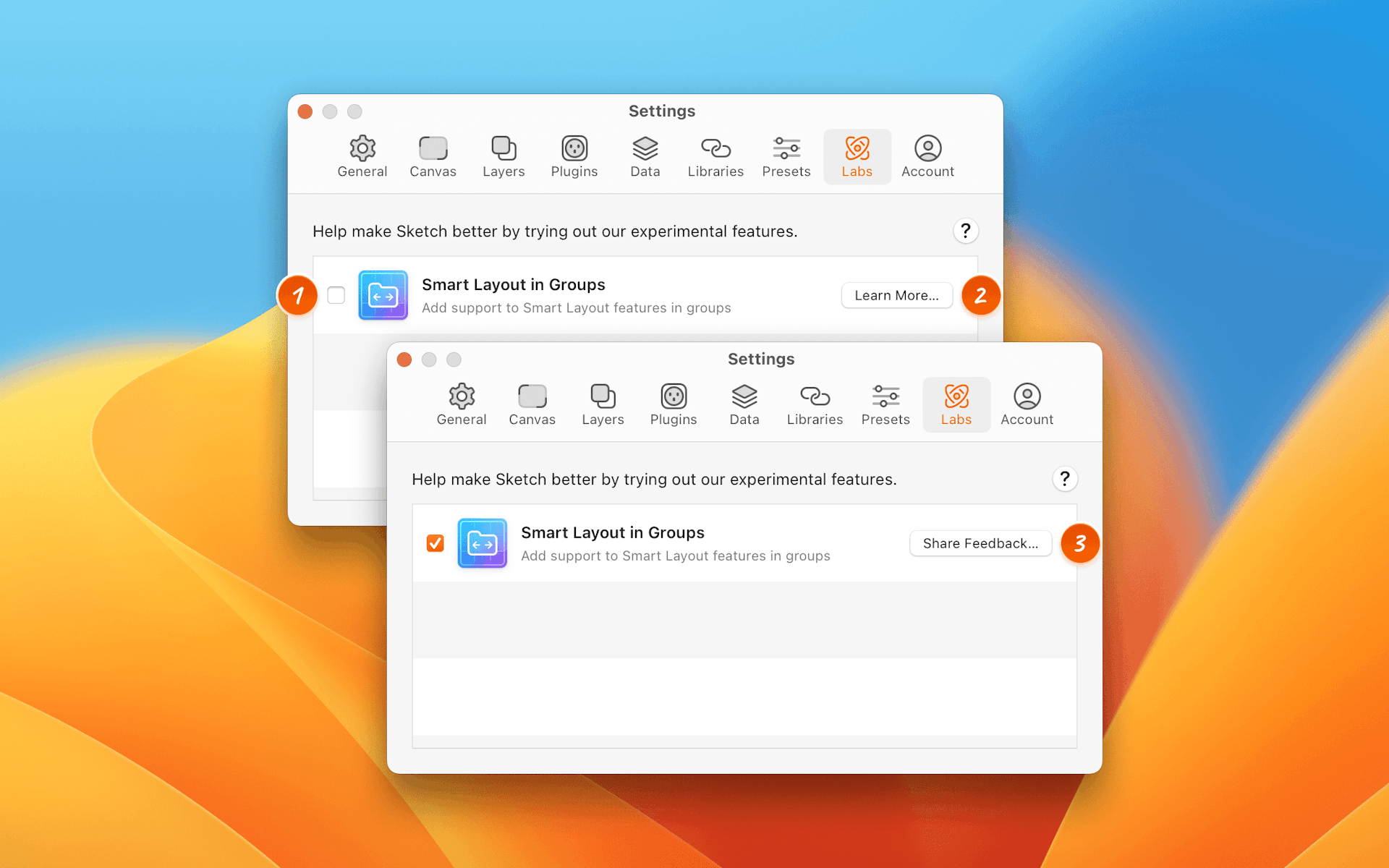This screenshot has height=868, width=1389.
Task: Open Canvas tab in back Settings window
Action: (x=433, y=157)
